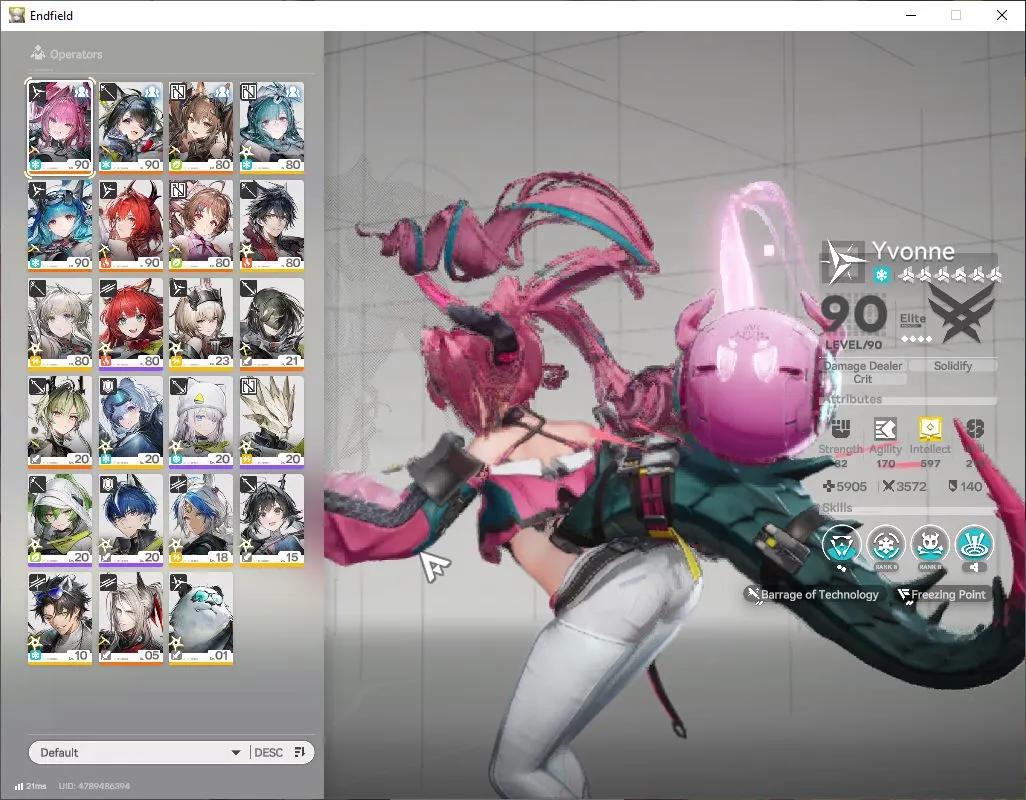Open the Default sort dropdown
The image size is (1026, 800).
coord(139,752)
